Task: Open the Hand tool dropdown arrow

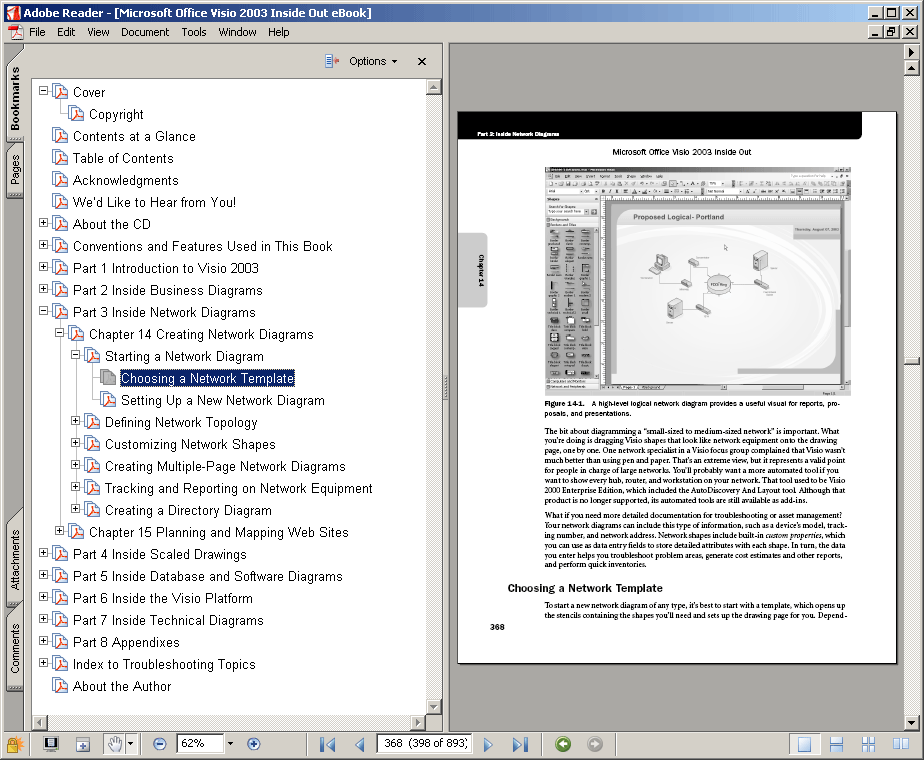Action: [x=131, y=744]
